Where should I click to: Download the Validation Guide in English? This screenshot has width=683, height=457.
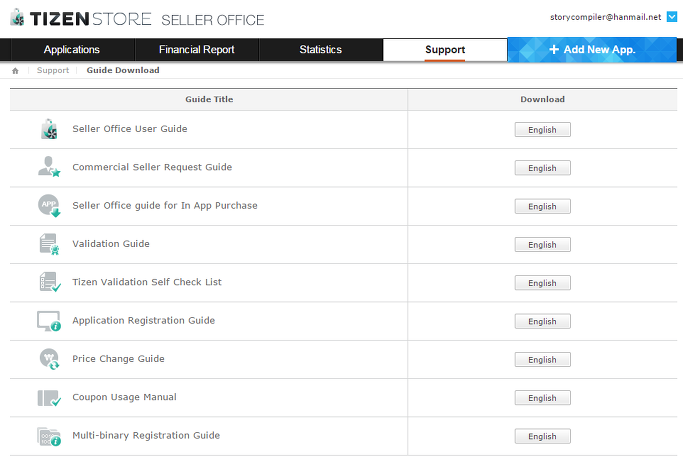(x=542, y=245)
